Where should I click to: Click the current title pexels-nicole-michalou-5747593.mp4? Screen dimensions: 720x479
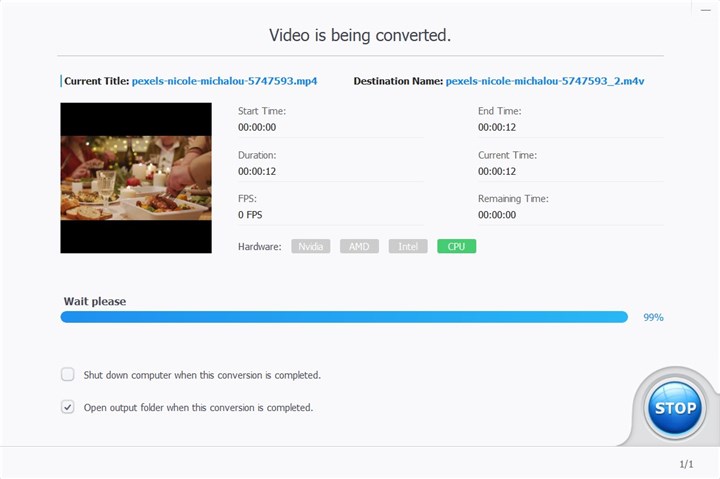click(x=224, y=81)
